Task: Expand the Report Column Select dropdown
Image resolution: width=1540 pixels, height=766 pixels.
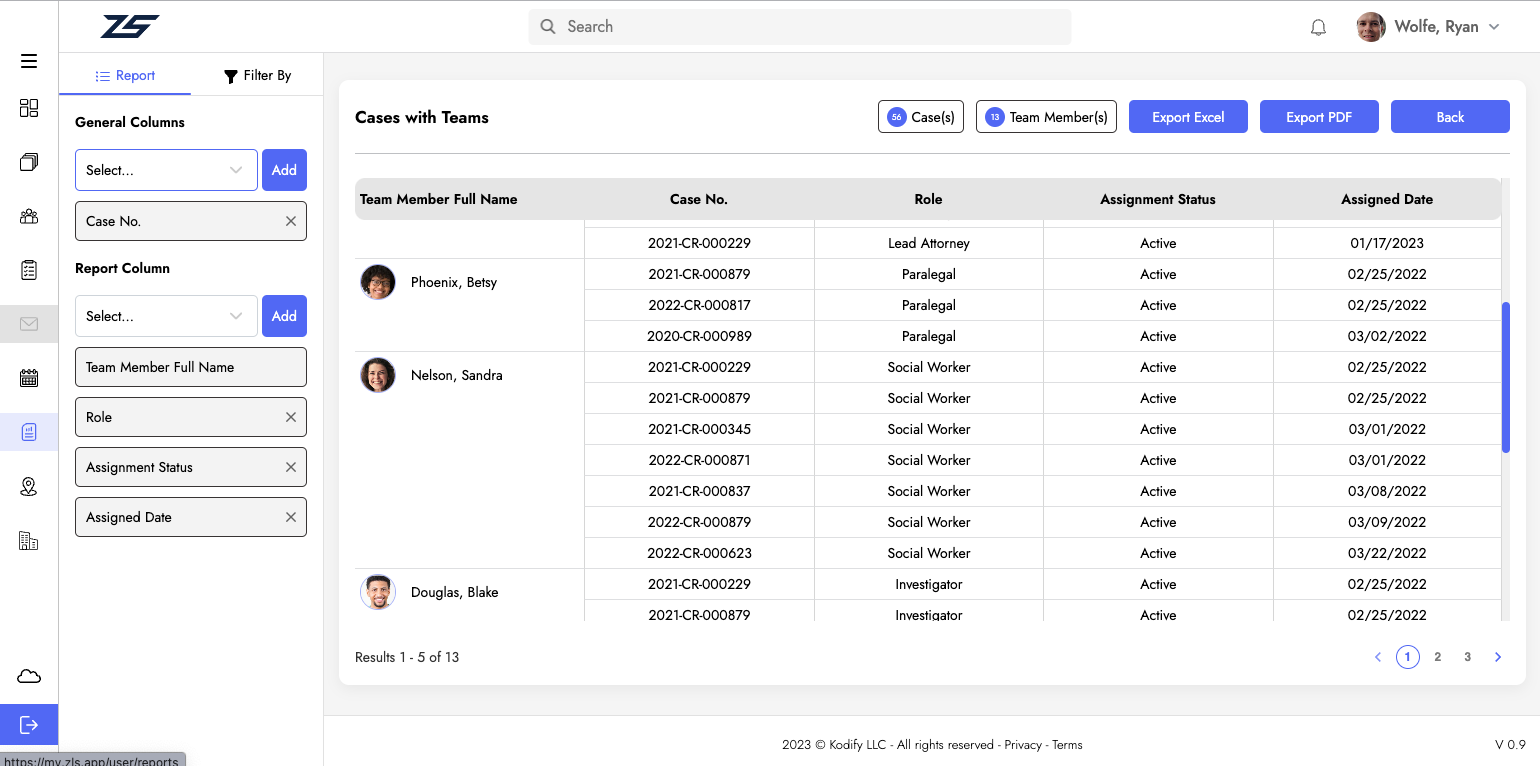Action: click(166, 316)
